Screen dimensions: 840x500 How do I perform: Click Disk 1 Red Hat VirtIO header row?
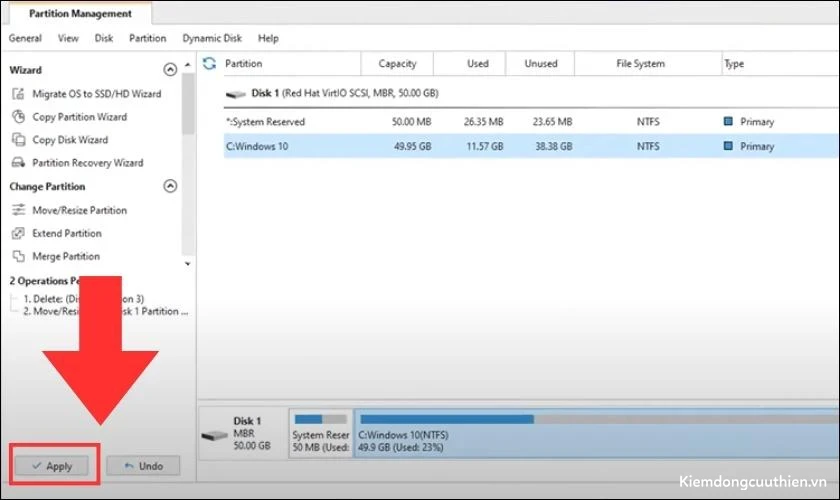[x=531, y=93]
